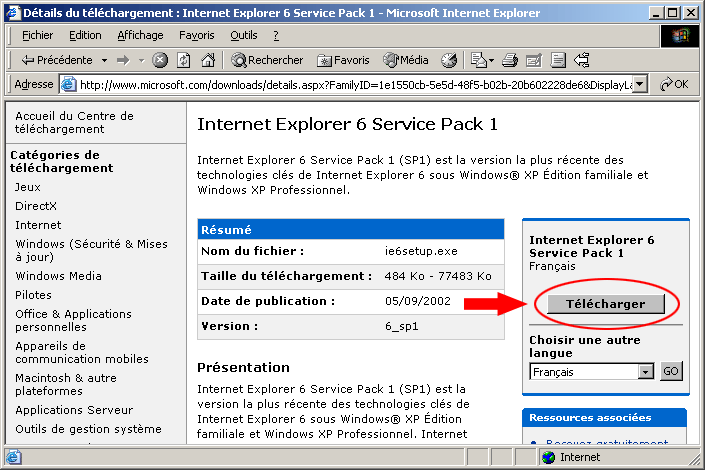
Task: Stop loading with the Stop icon
Action: (x=160, y=60)
